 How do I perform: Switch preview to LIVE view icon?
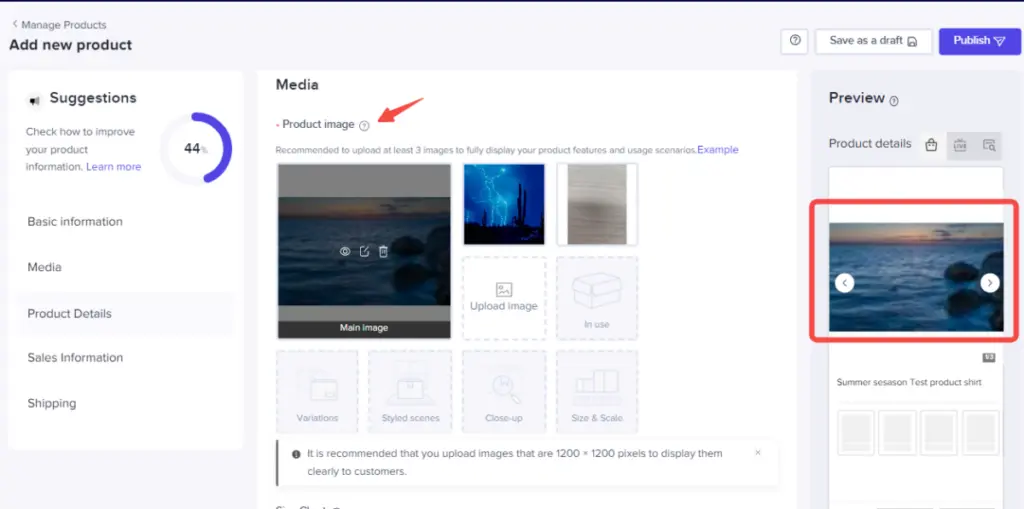tap(960, 145)
